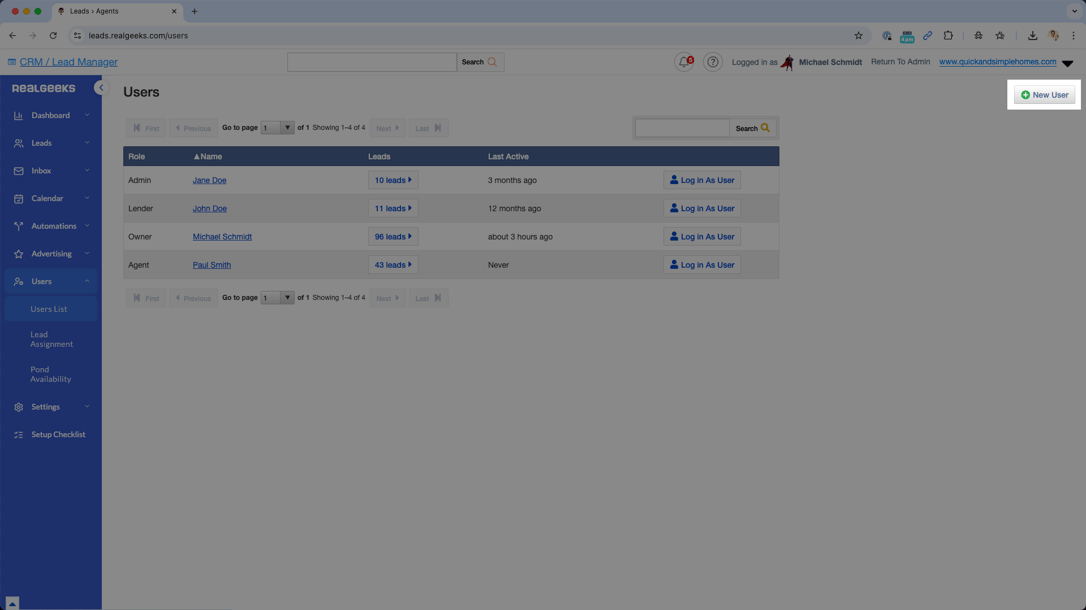Open Automations in the sidebar
The image size is (1086, 610).
[53, 226]
